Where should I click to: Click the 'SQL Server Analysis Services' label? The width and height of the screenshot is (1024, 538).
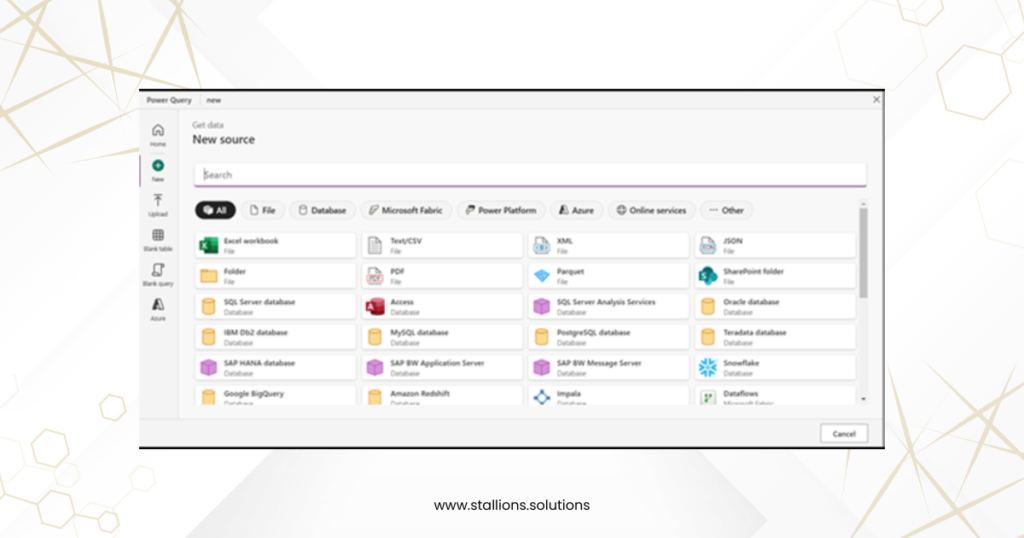coord(606,302)
